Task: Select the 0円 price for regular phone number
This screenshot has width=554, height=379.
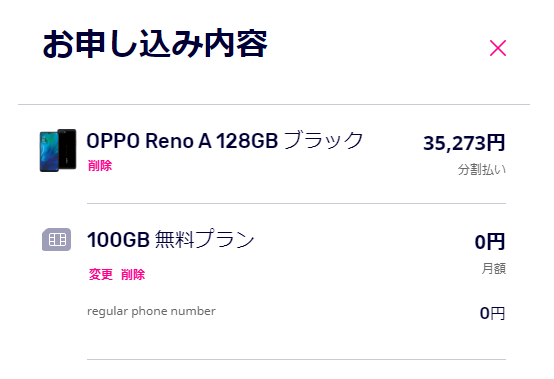Action: click(493, 313)
